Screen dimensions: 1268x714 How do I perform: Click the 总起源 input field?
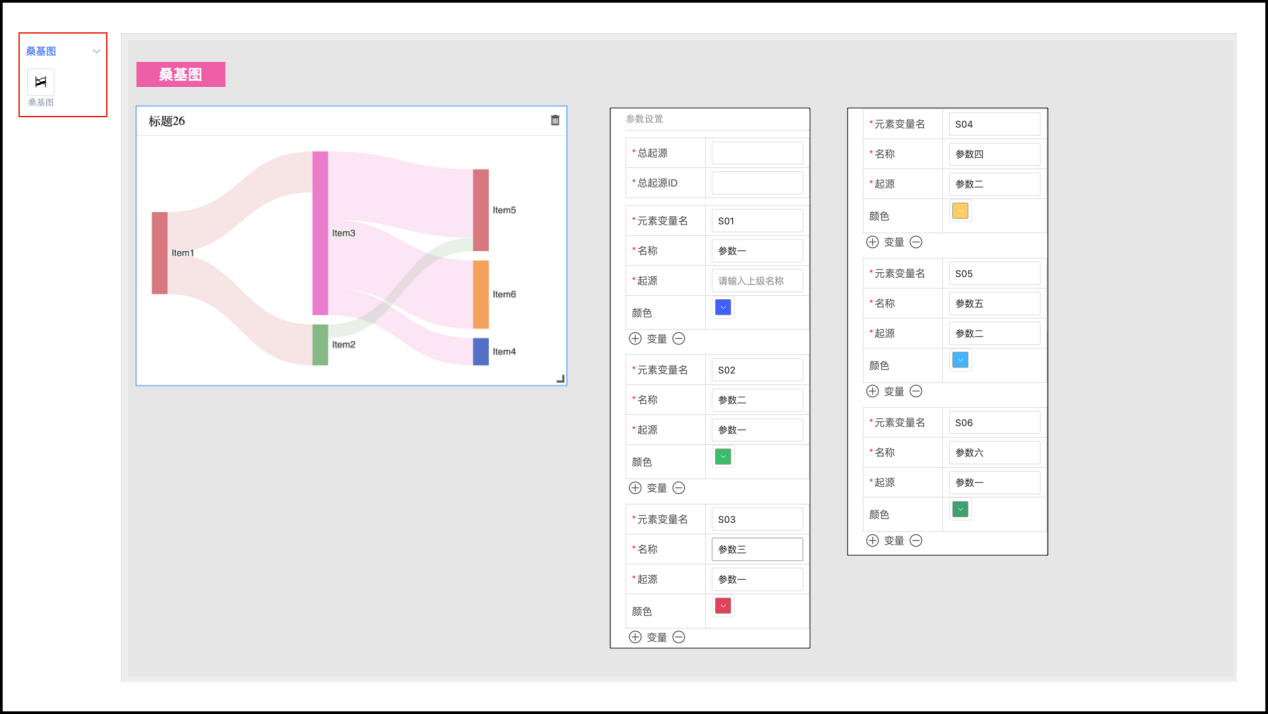757,153
